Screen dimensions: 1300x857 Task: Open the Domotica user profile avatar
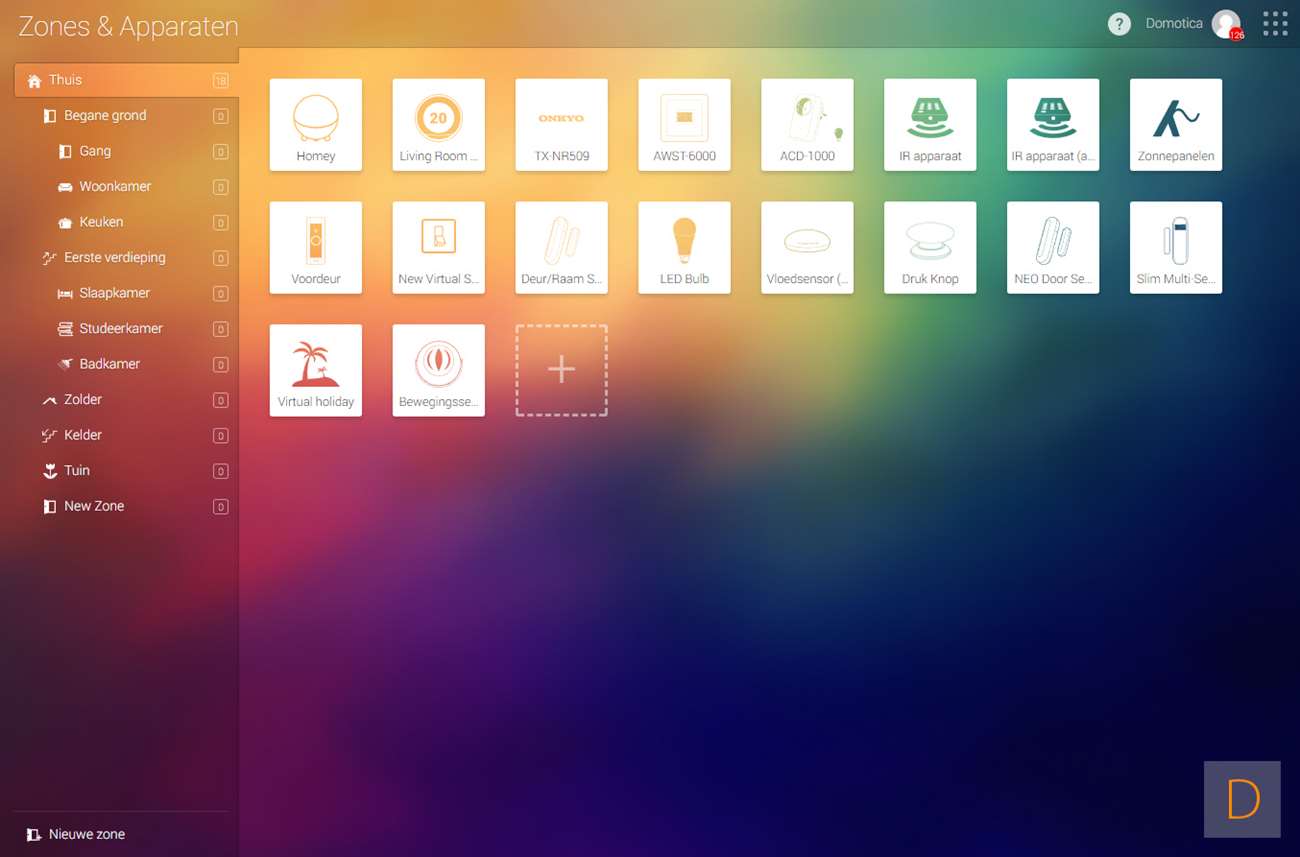(1226, 24)
